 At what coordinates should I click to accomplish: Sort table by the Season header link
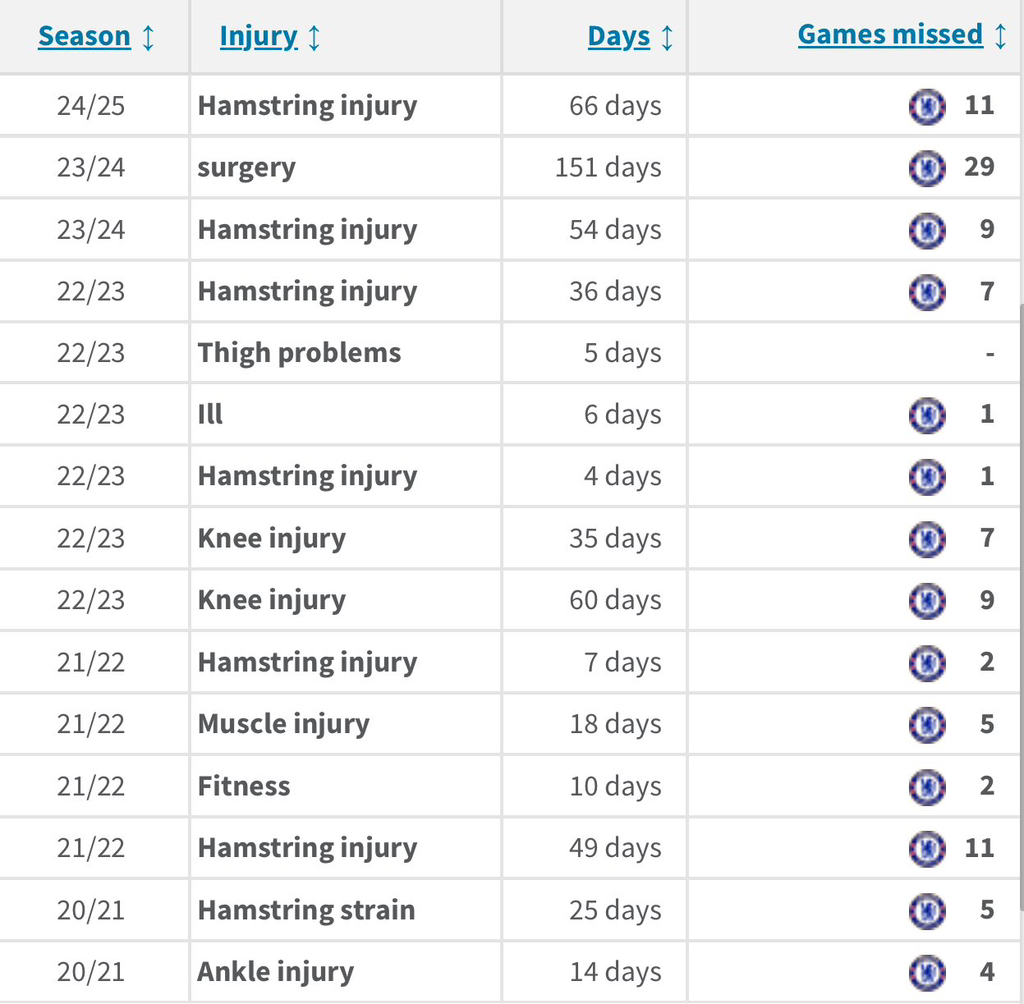click(x=84, y=36)
